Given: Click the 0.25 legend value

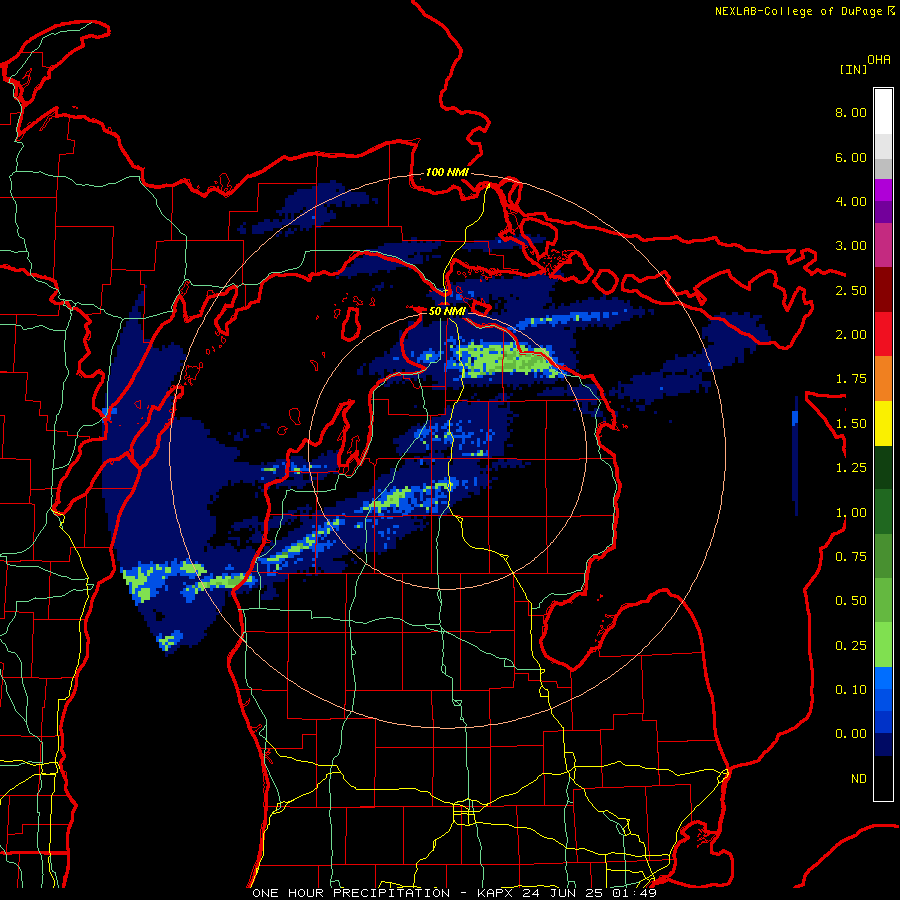Looking at the screenshot, I should tap(851, 646).
